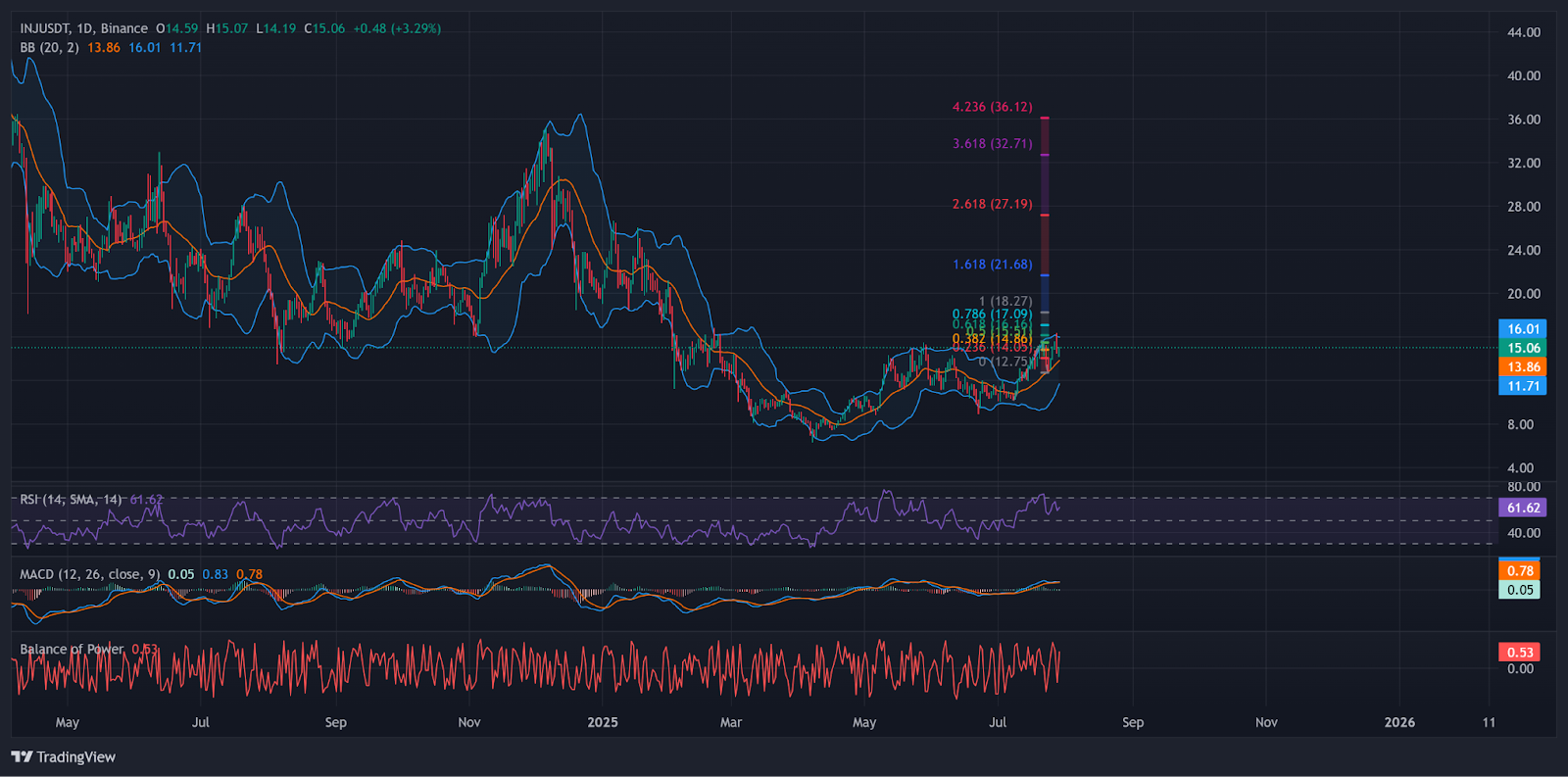
Task: Click the orange 13.86 basis price tag
Action: (x=1523, y=366)
